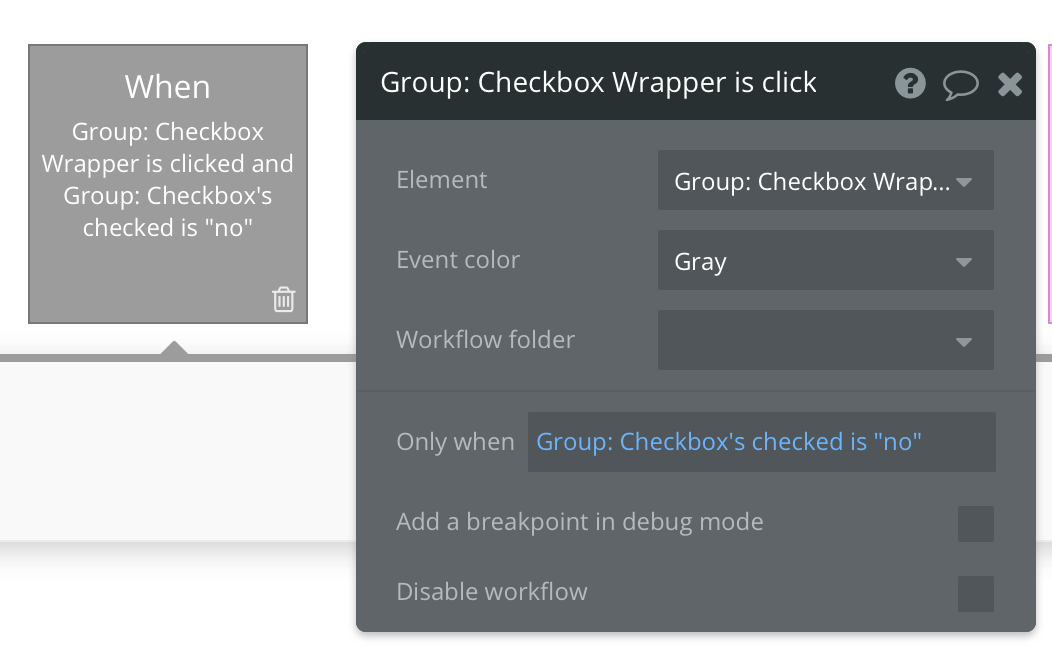Expand the empty Workflow folder dropdown
This screenshot has height=664, width=1052.
tap(825, 340)
